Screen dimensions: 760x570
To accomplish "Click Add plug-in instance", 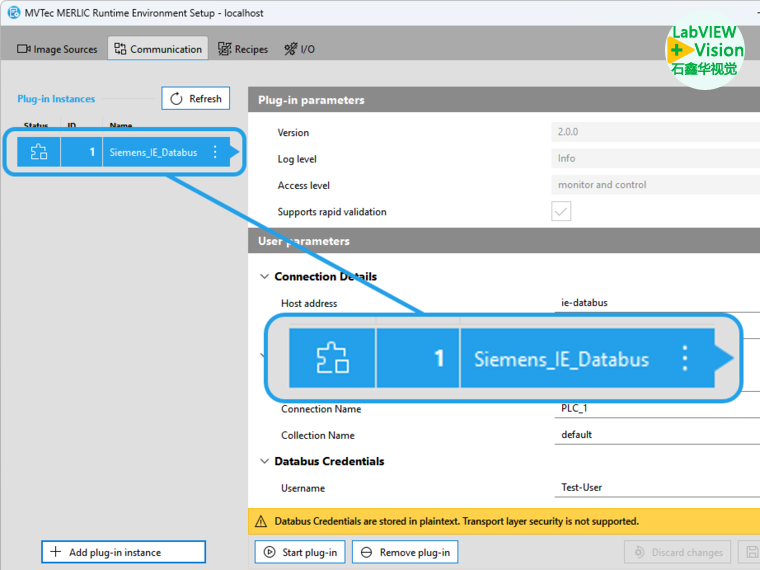I will coord(123,552).
